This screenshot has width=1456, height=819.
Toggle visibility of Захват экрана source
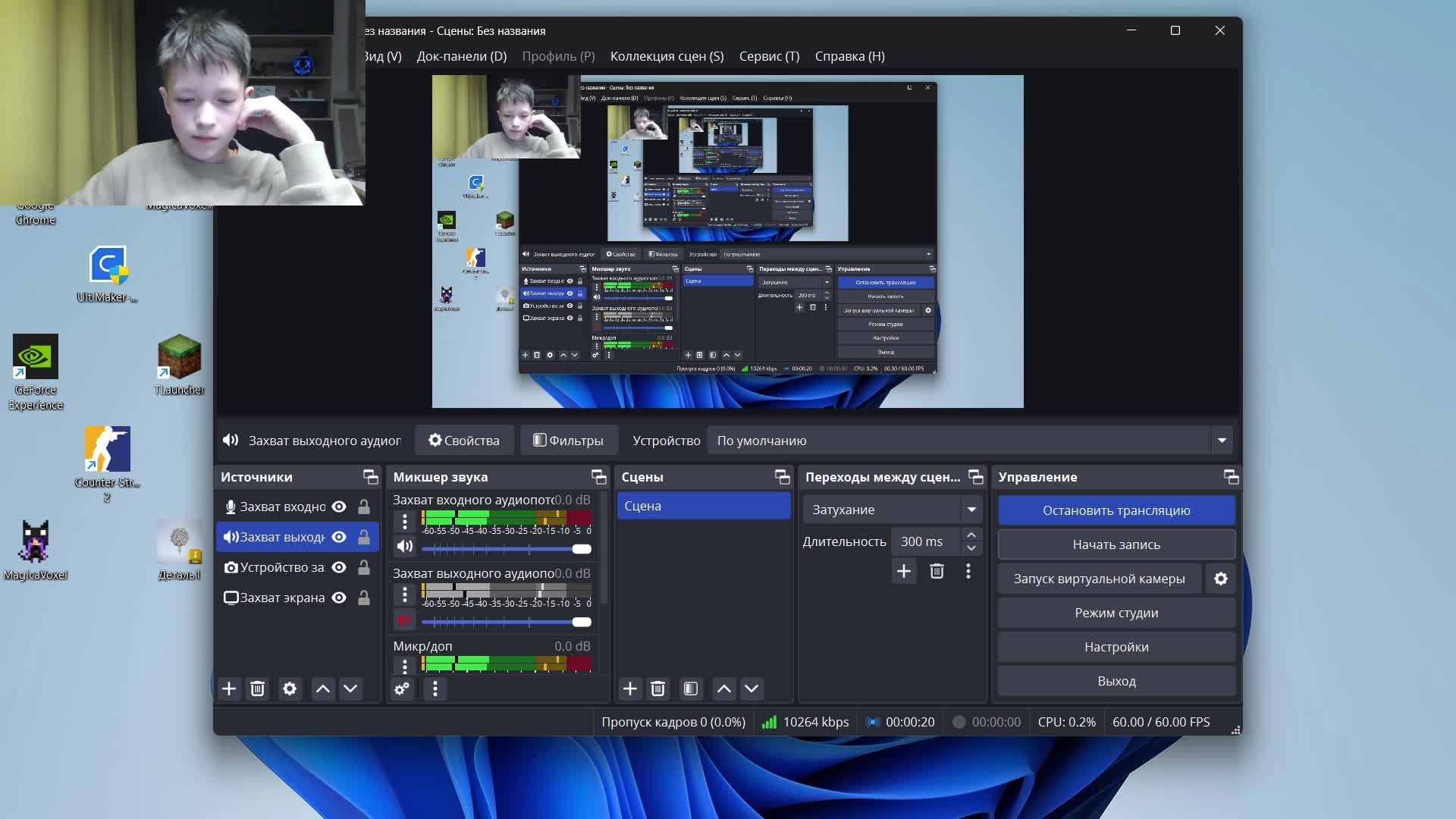(339, 598)
